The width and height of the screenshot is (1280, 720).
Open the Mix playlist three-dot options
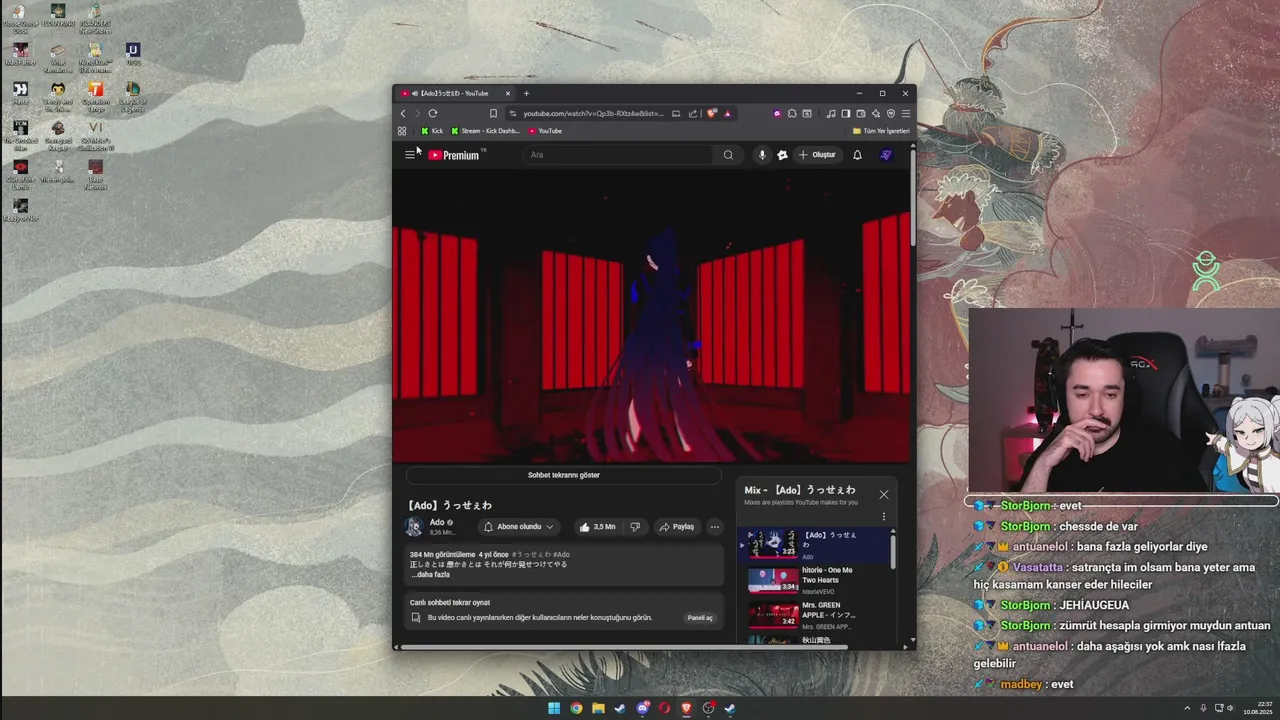click(883, 517)
